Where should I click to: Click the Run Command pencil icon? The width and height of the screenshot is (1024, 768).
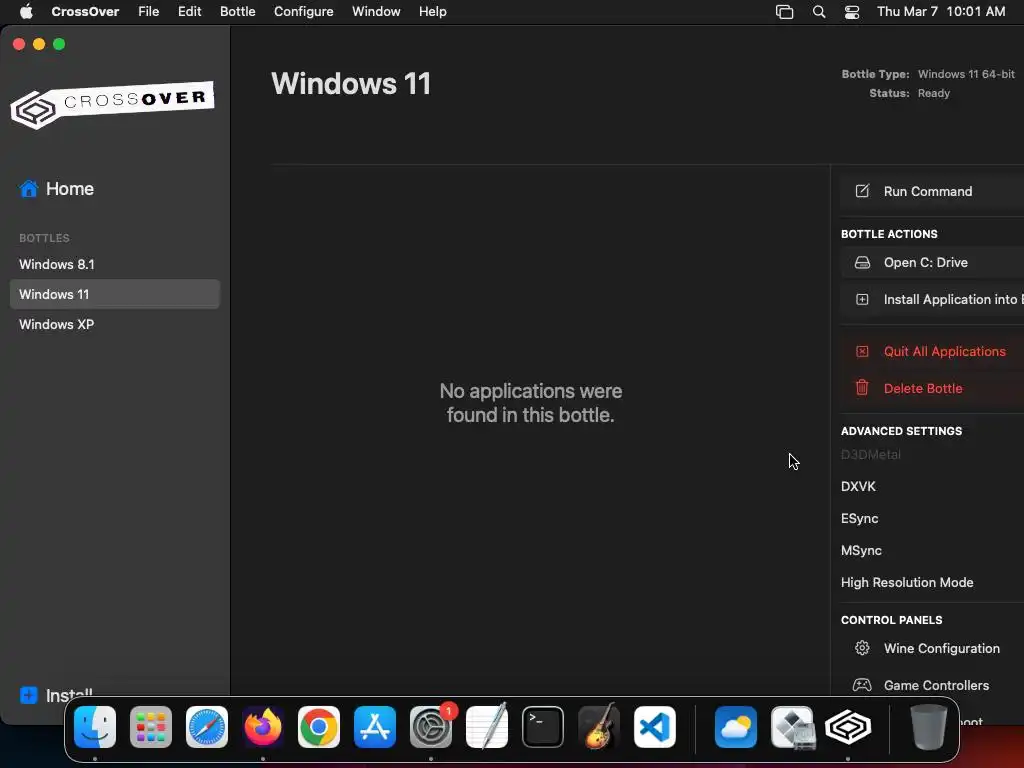pos(862,191)
